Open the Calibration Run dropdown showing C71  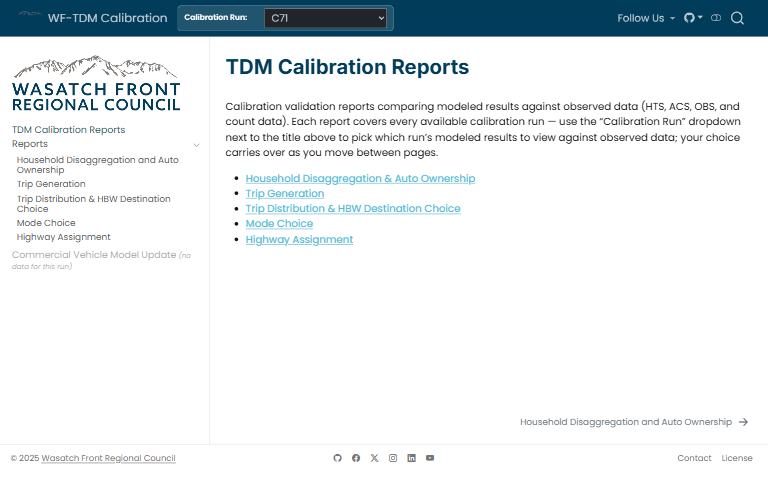click(x=325, y=18)
